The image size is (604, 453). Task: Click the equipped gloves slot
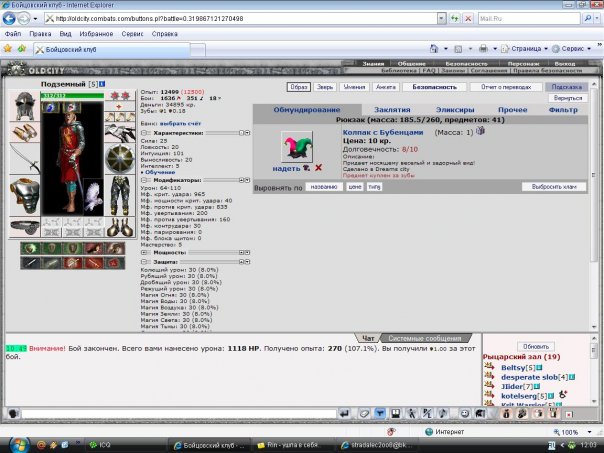click(x=120, y=132)
